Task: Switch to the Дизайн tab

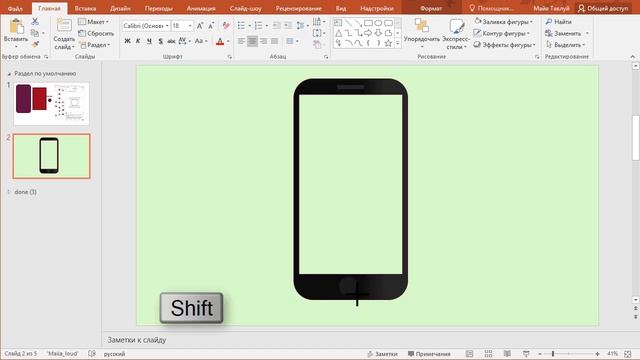Action: pyautogui.click(x=120, y=8)
